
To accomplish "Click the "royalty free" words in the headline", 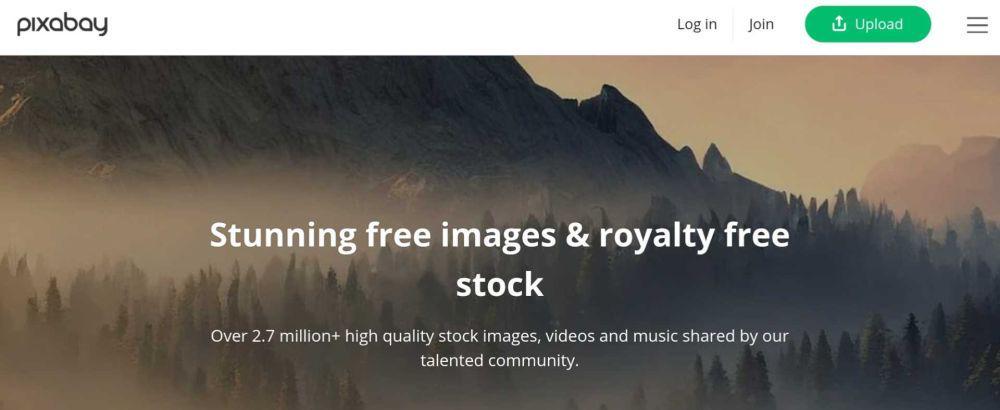I will point(694,236).
